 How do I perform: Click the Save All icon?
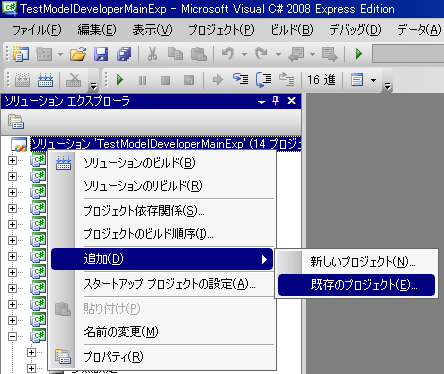coord(124,54)
